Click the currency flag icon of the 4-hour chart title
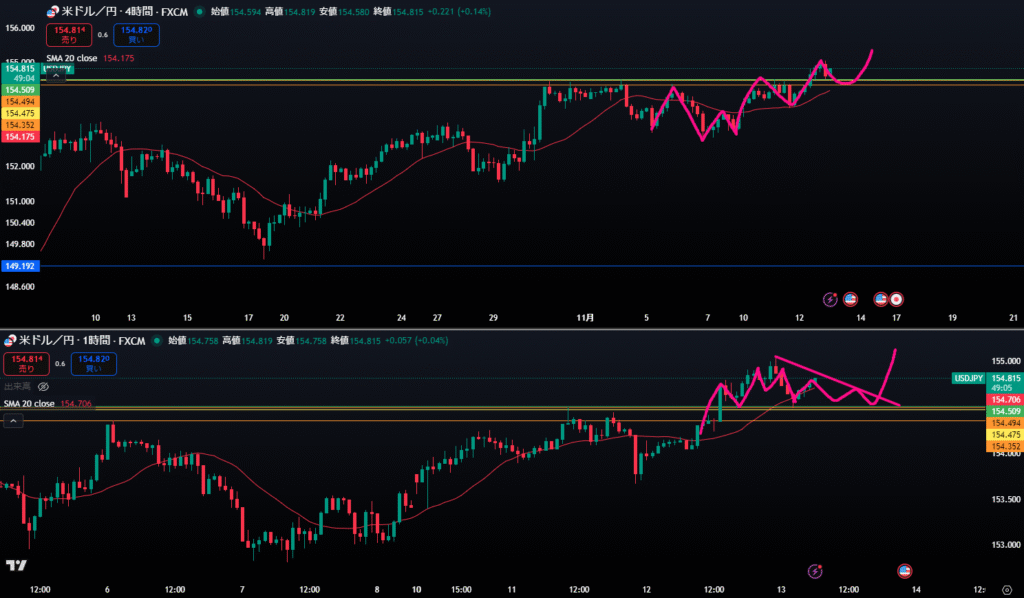Screen dimensions: 1024x598 (51, 13)
